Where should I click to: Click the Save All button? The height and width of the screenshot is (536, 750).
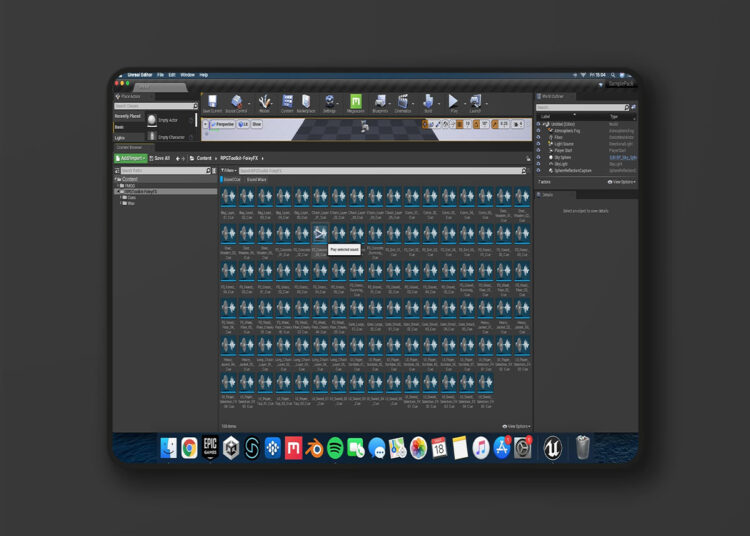tap(160, 158)
